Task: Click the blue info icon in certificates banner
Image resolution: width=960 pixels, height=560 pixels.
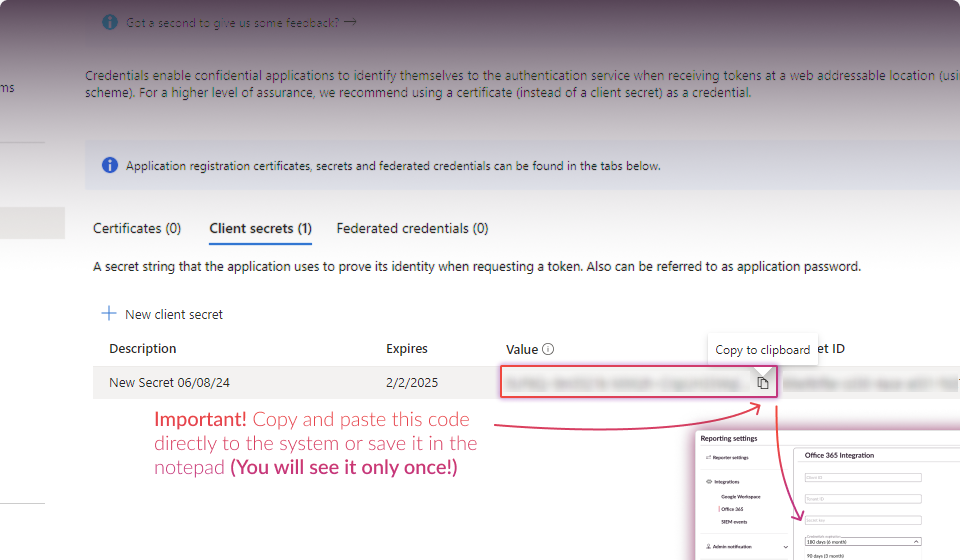Action: click(x=109, y=166)
